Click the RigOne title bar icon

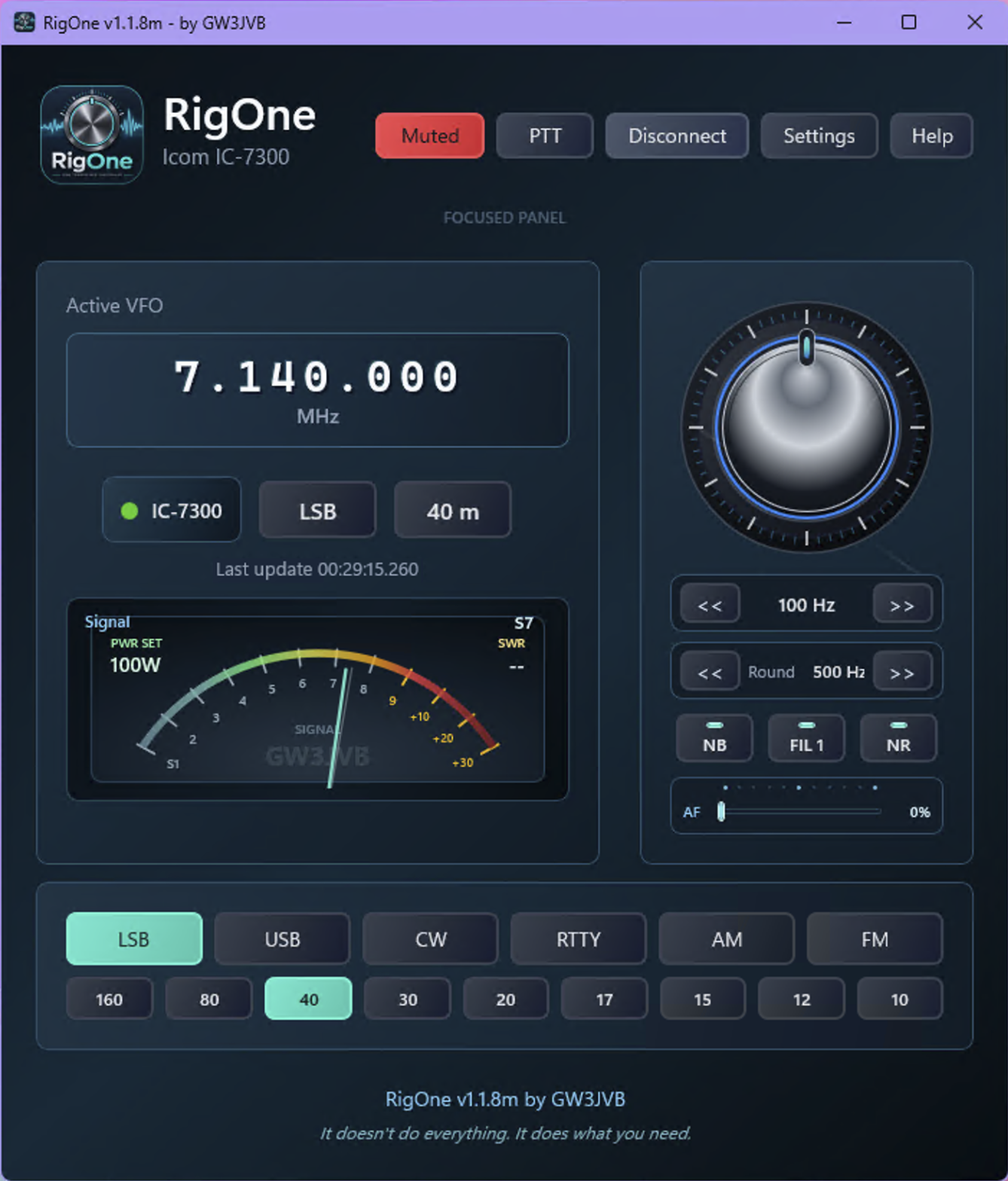click(24, 23)
